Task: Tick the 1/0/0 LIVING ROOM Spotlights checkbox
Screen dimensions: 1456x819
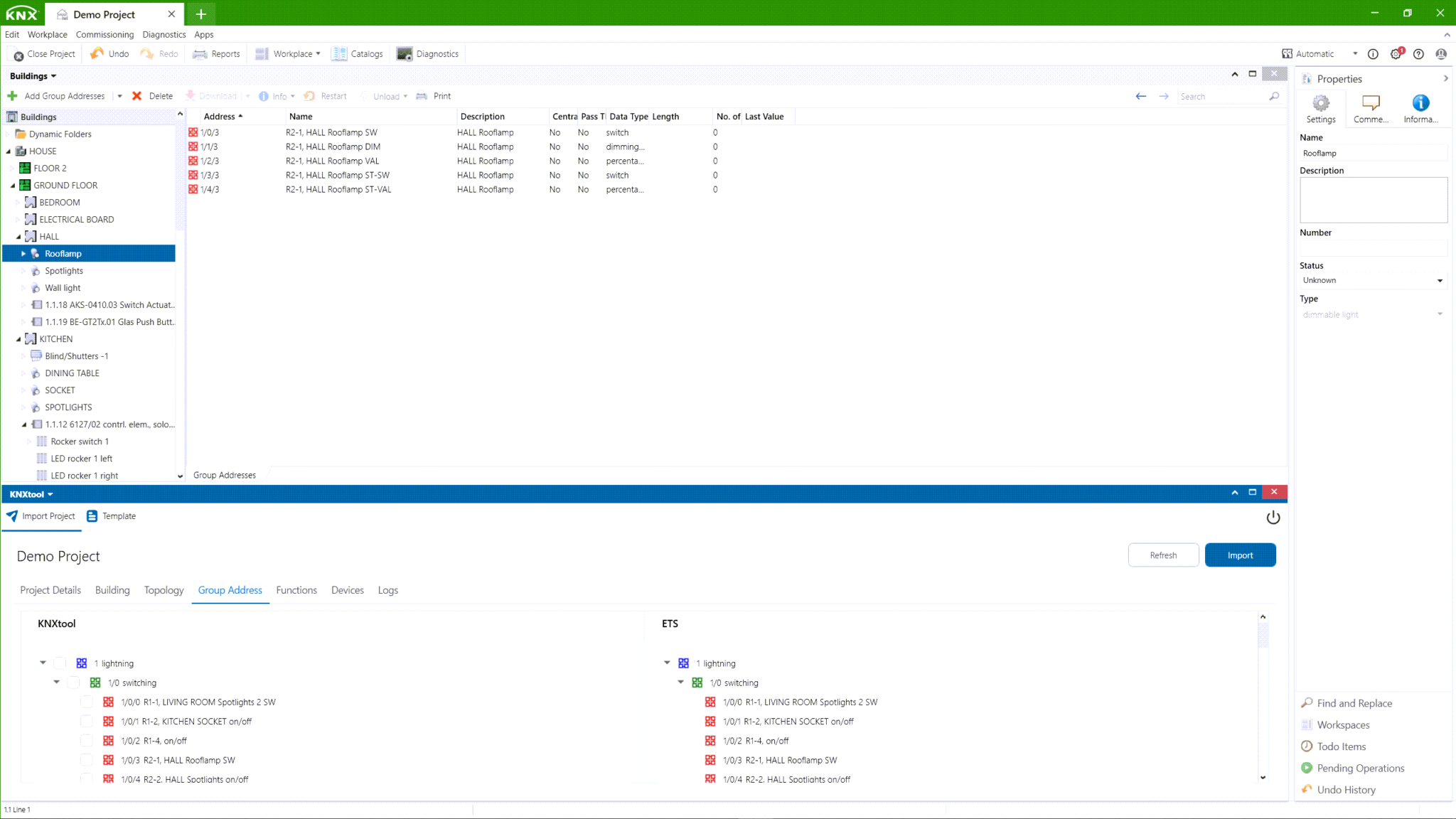Action: [87, 702]
